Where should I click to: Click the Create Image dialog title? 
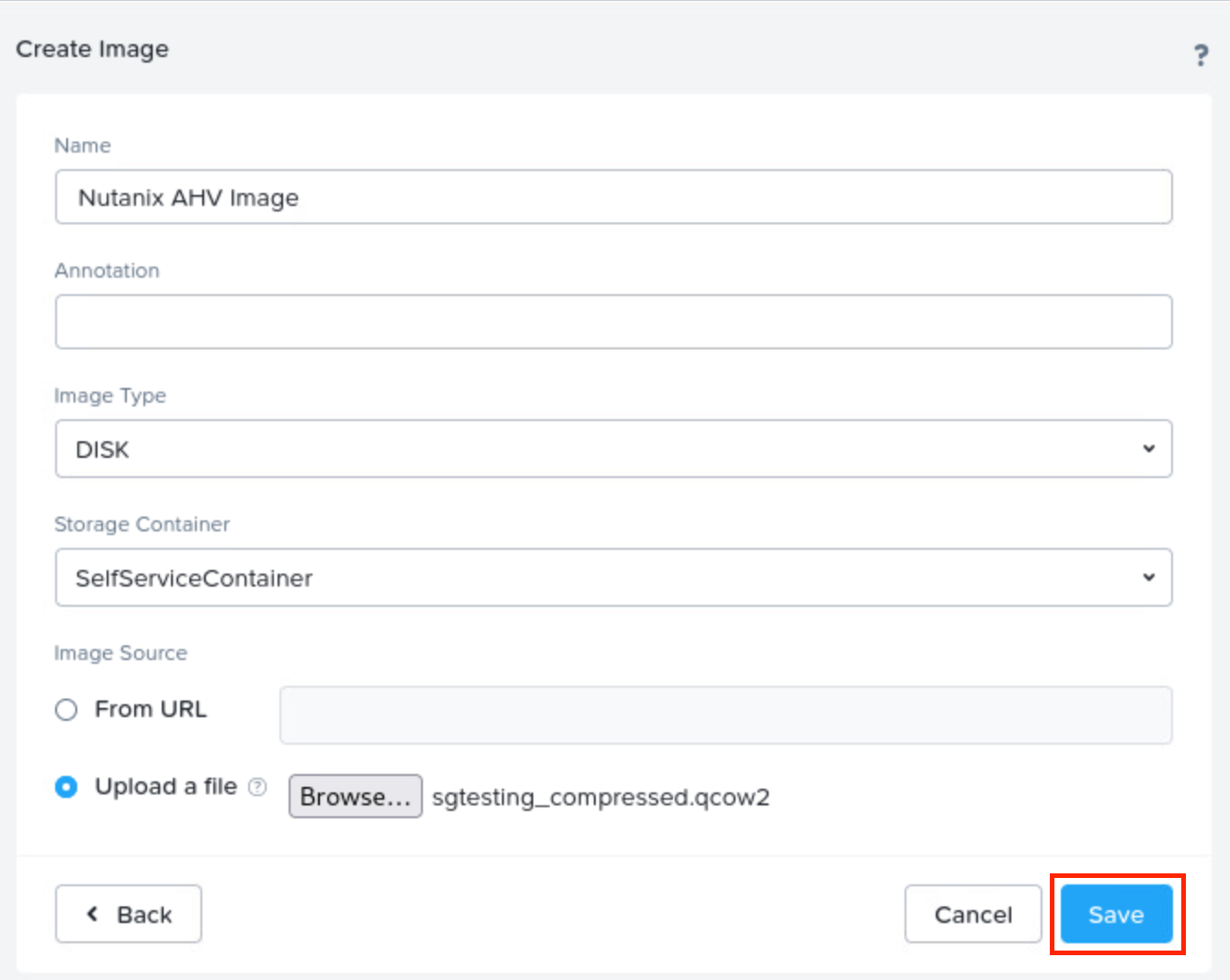(x=91, y=49)
